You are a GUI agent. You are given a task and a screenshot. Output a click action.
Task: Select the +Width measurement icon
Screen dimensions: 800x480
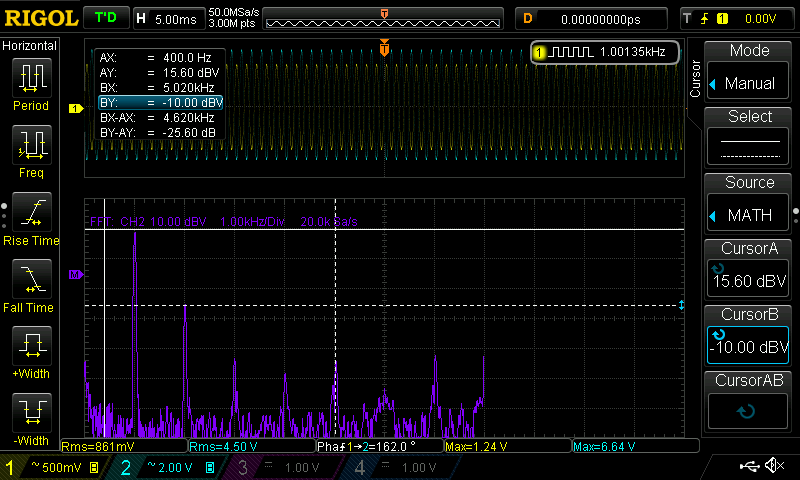[32, 345]
